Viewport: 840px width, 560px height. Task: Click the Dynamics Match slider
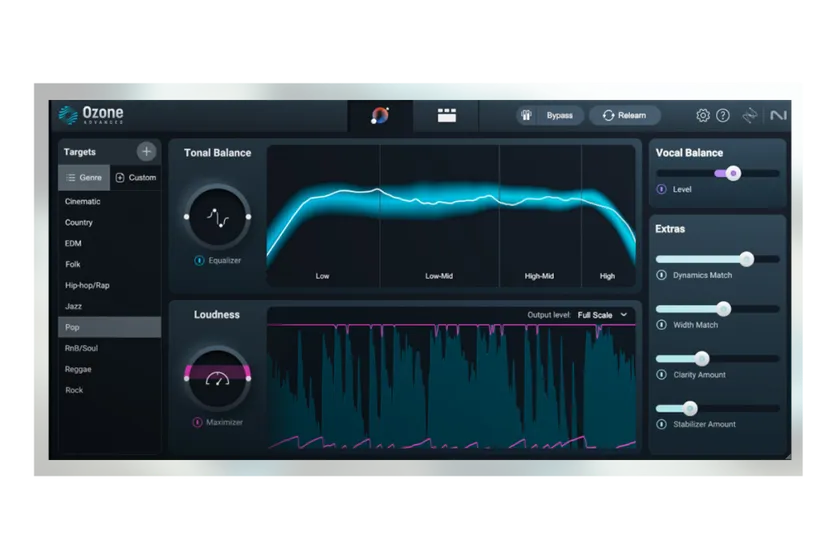click(718, 259)
